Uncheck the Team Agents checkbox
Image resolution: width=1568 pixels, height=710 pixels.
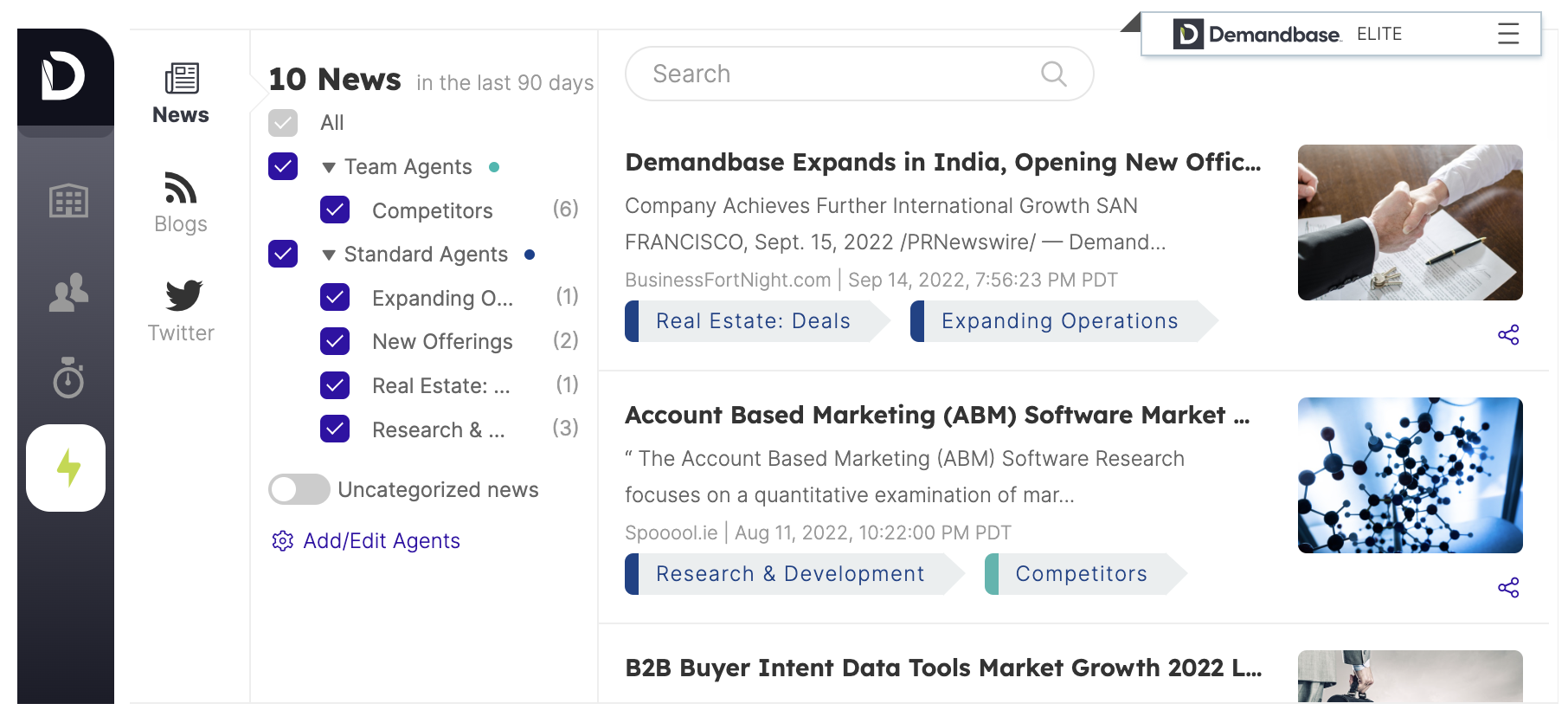point(283,166)
